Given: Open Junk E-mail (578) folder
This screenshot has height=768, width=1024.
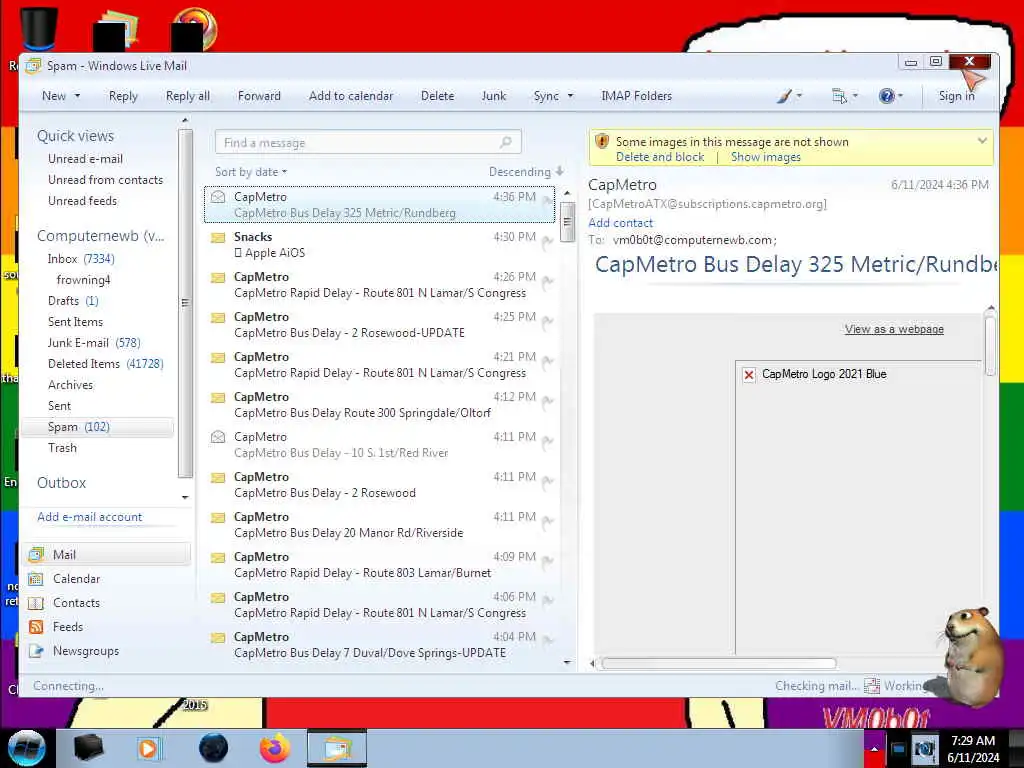Looking at the screenshot, I should [94, 343].
